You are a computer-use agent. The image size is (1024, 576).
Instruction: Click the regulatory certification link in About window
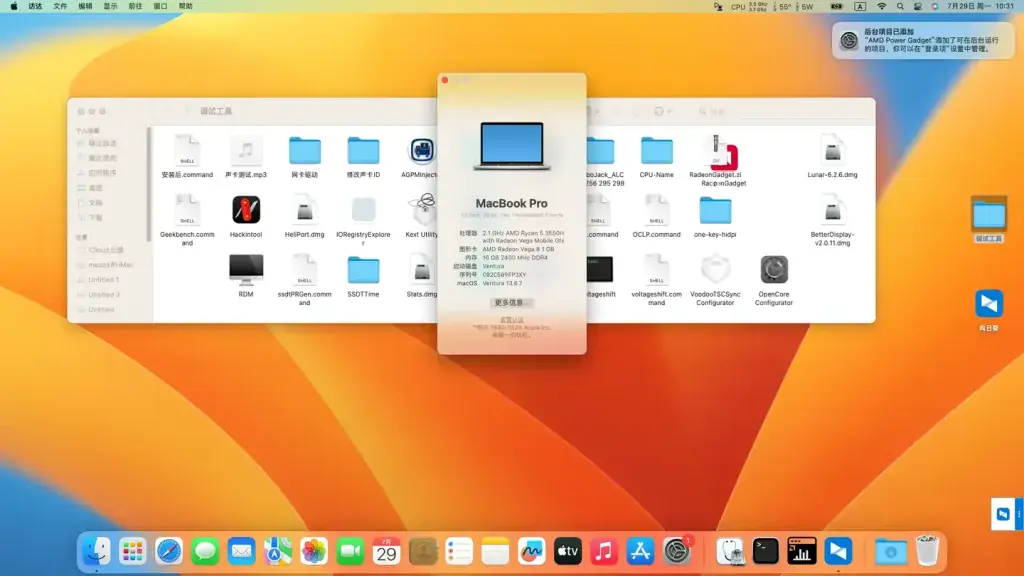pos(511,320)
